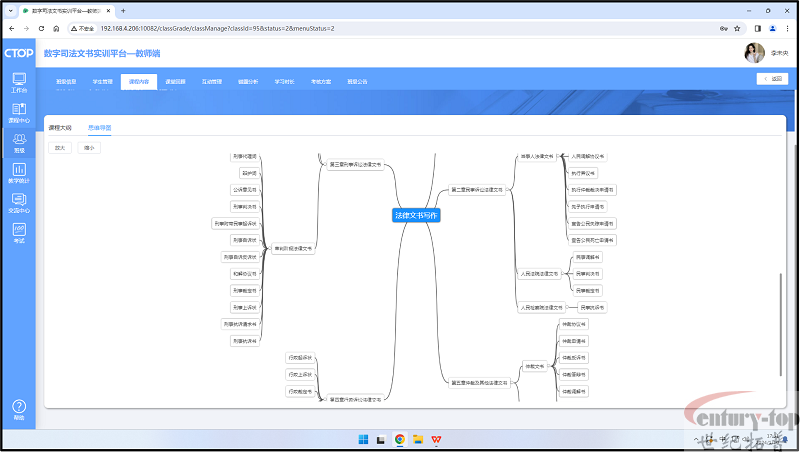Reload the page via the refresh icon
Image resolution: width=800 pixels, height=452 pixels.
pos(41,29)
